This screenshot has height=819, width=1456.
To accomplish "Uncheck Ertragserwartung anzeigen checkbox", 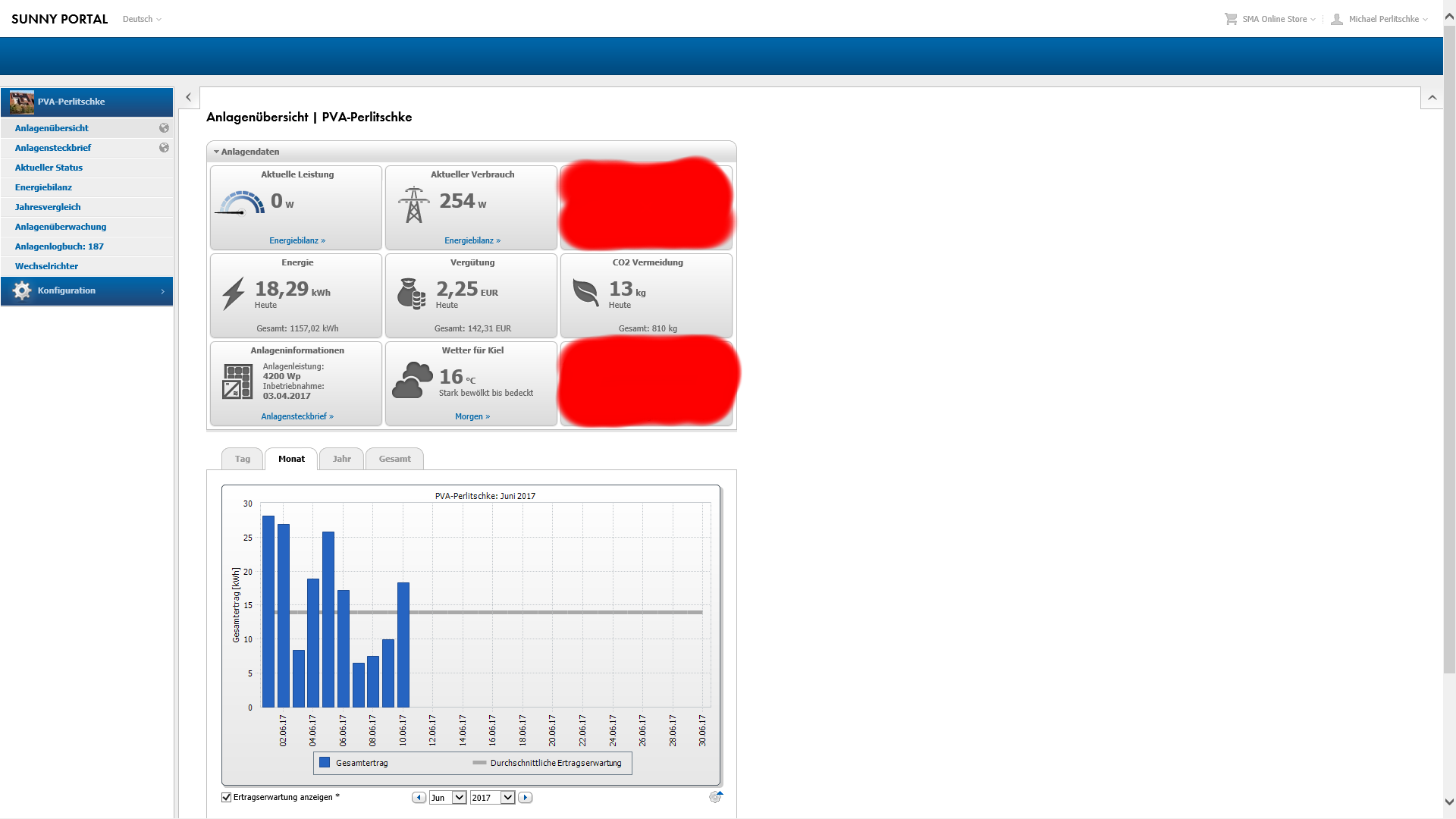I will coord(226,797).
